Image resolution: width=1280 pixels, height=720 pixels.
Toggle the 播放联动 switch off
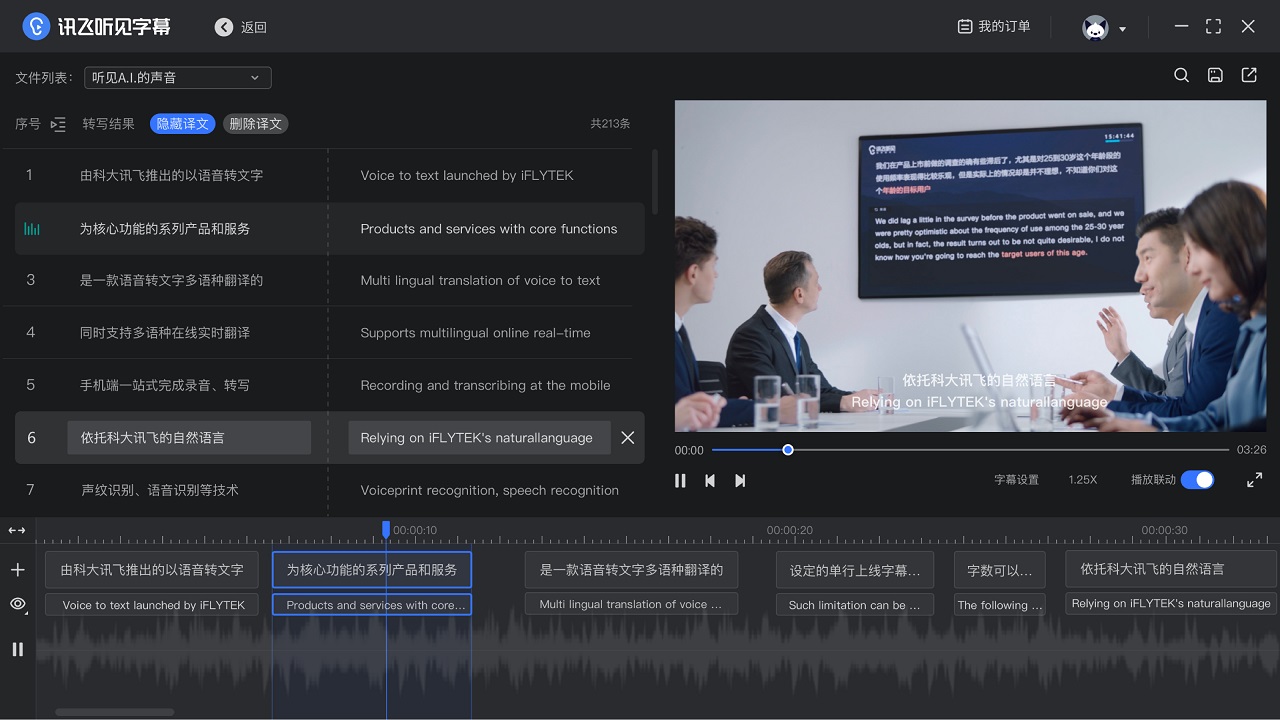(1197, 480)
